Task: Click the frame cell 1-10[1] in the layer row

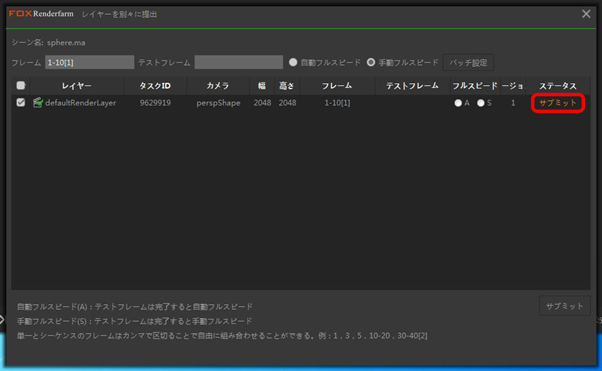Action: pos(337,103)
